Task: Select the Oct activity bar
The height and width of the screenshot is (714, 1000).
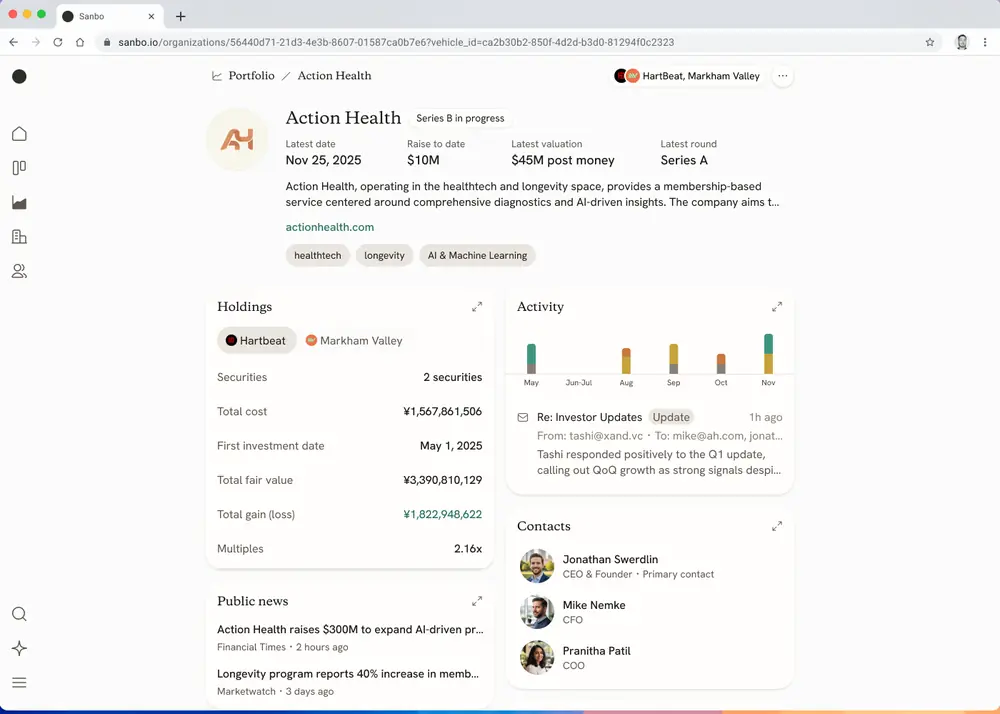Action: tap(721, 363)
